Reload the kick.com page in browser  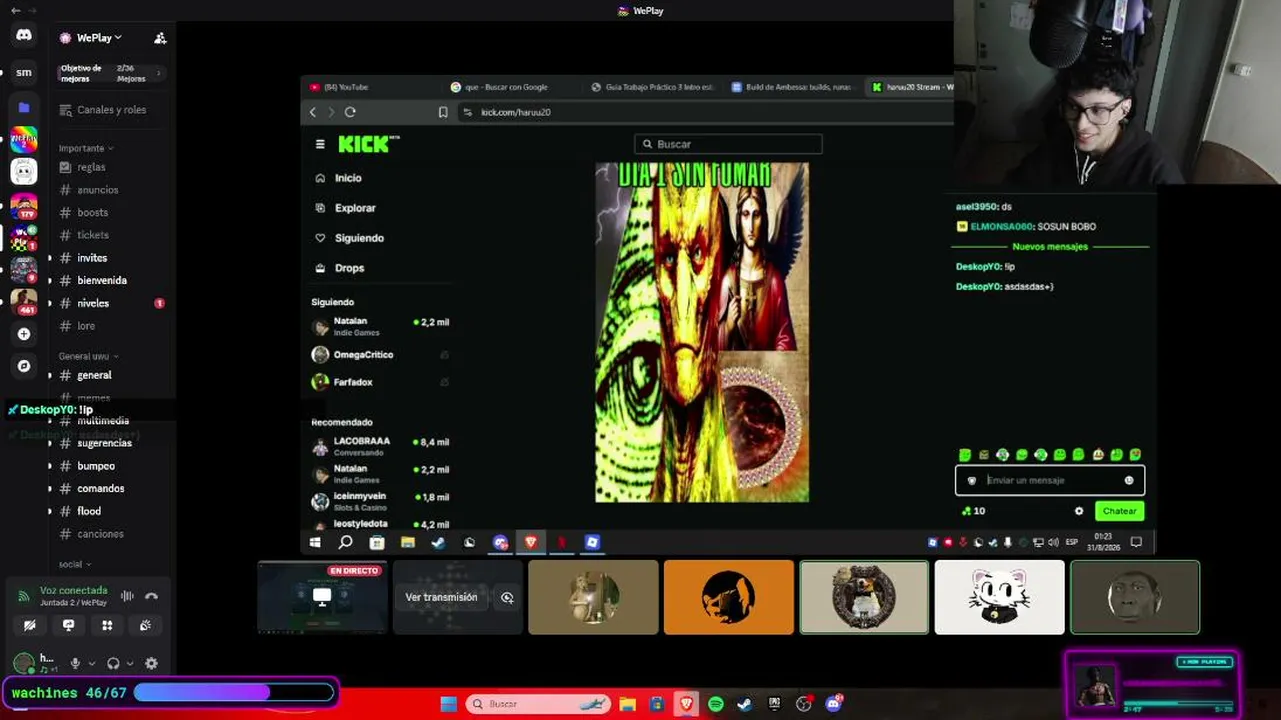350,112
